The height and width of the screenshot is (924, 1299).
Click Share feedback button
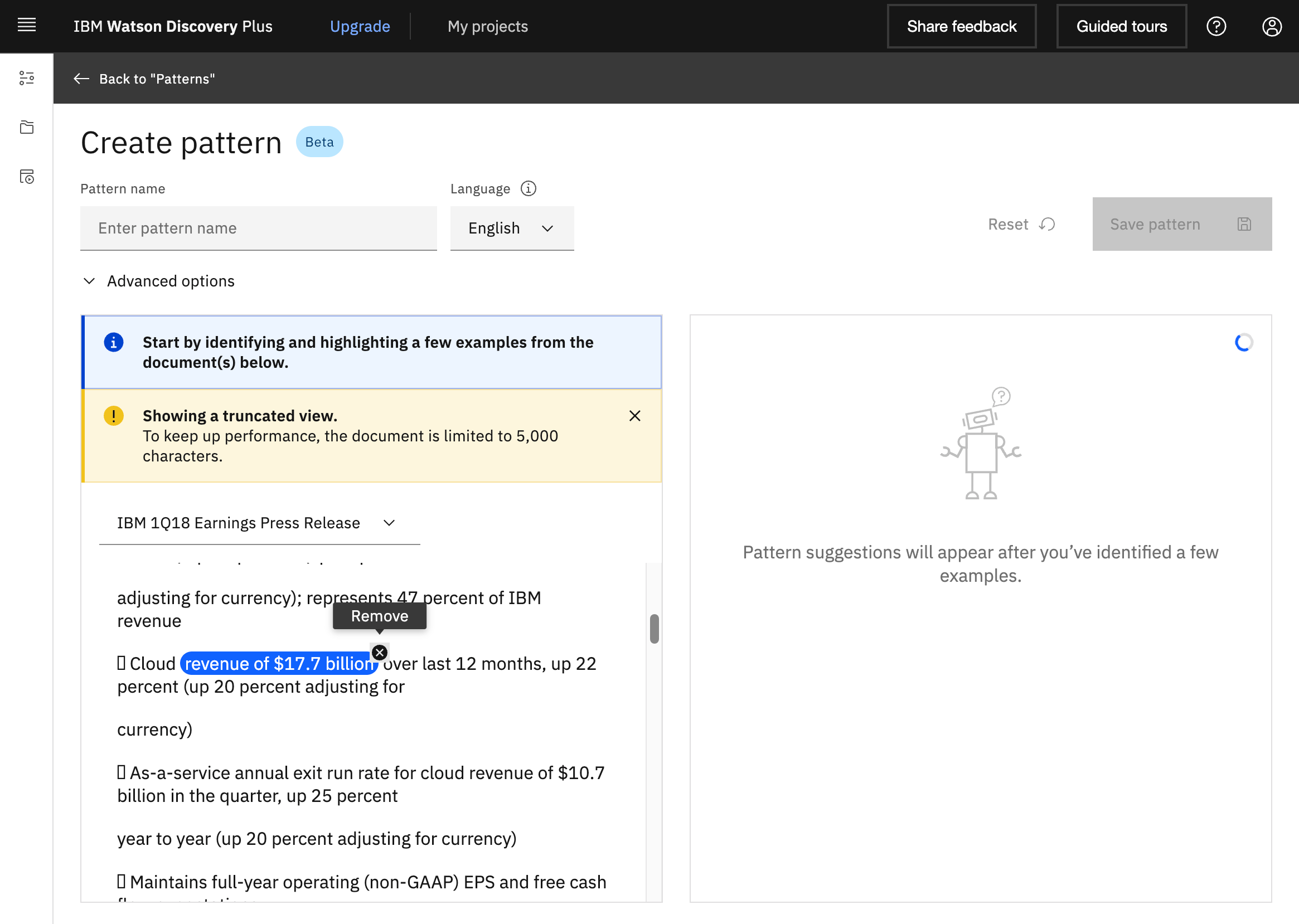(962, 26)
